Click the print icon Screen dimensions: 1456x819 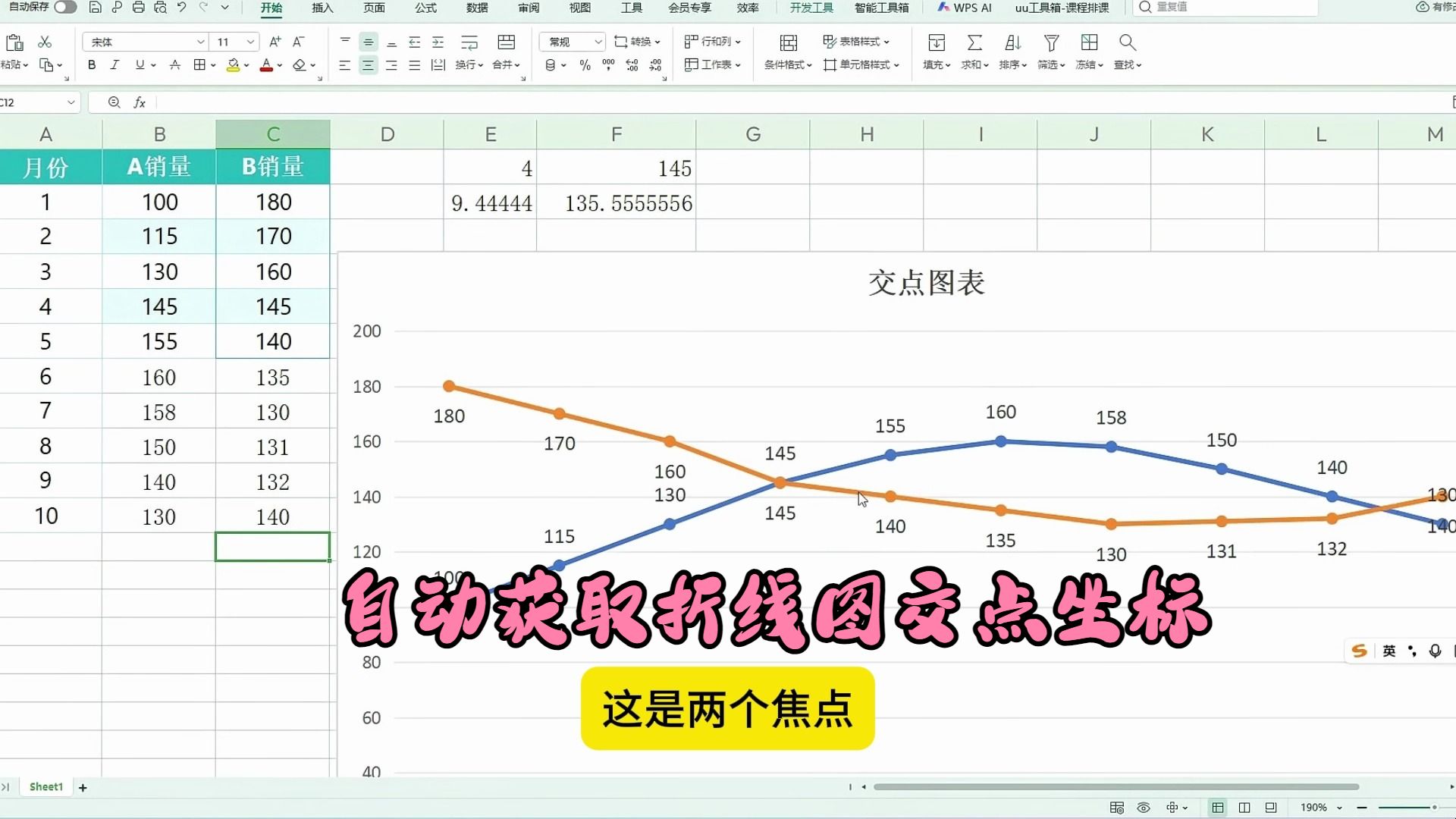138,8
